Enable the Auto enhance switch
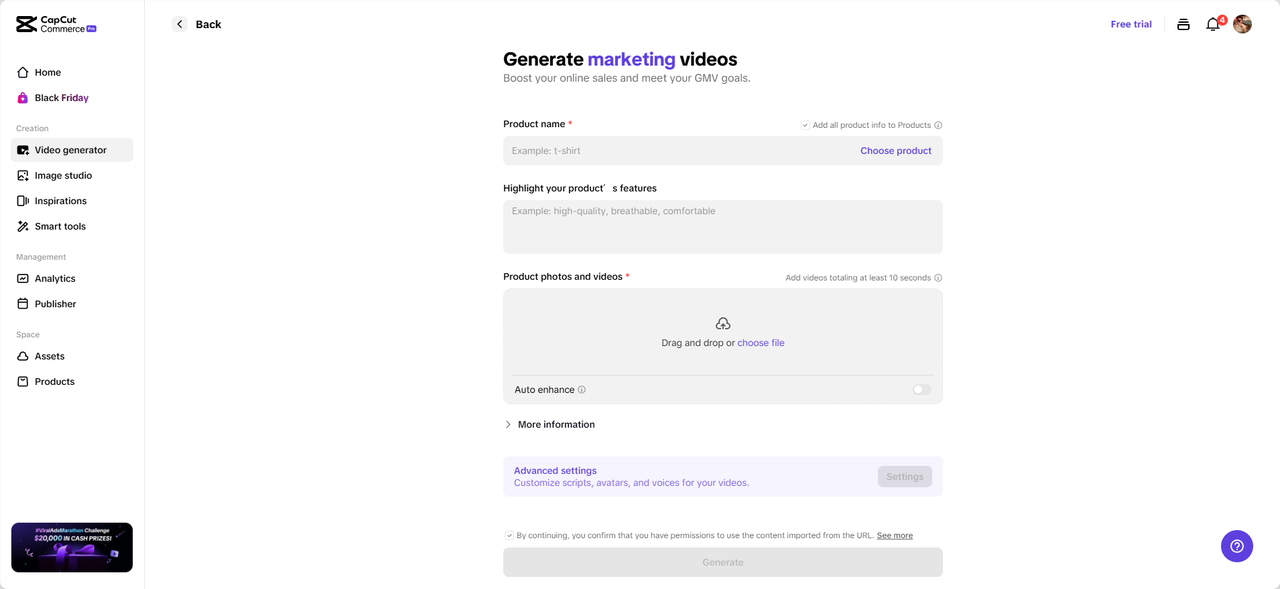The image size is (1280, 589). tap(922, 390)
